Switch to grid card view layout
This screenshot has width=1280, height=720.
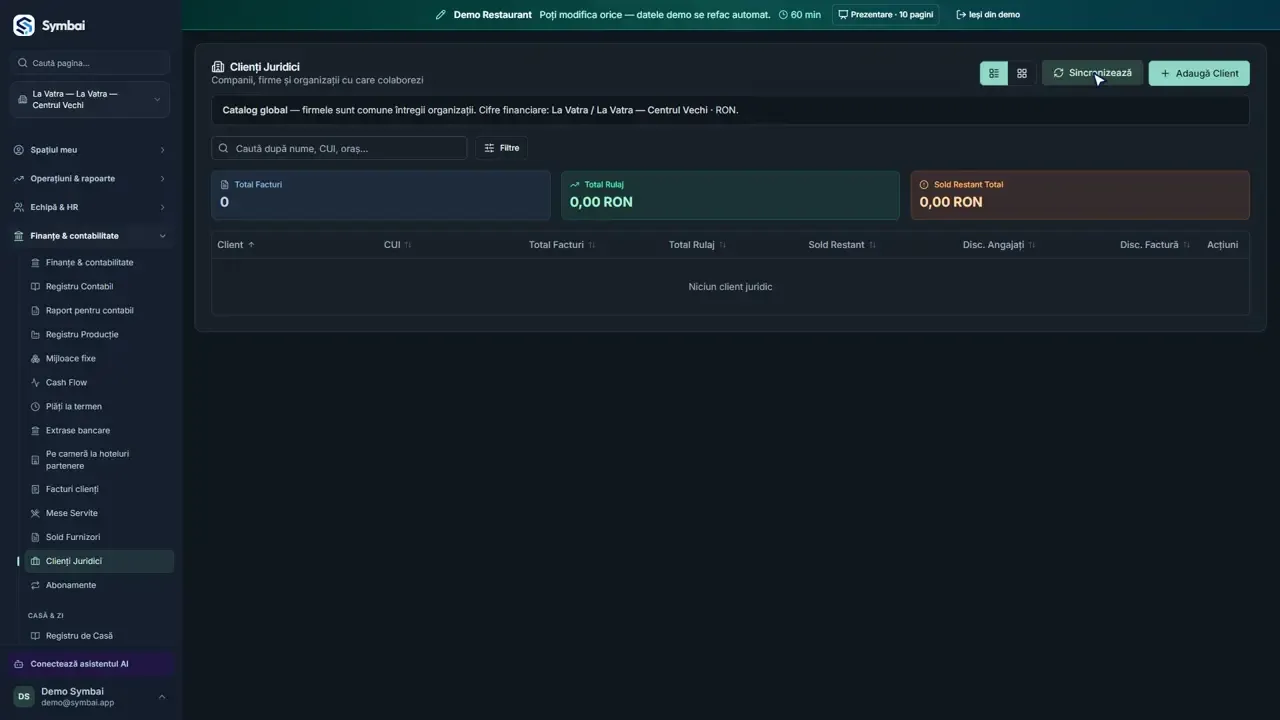coord(1021,73)
